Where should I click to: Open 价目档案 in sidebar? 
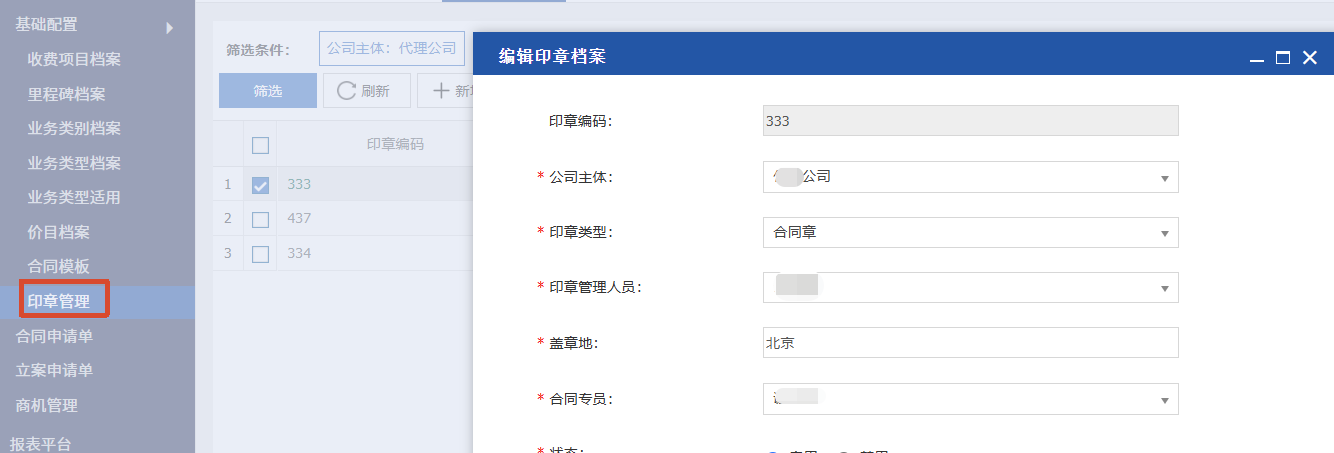click(58, 232)
